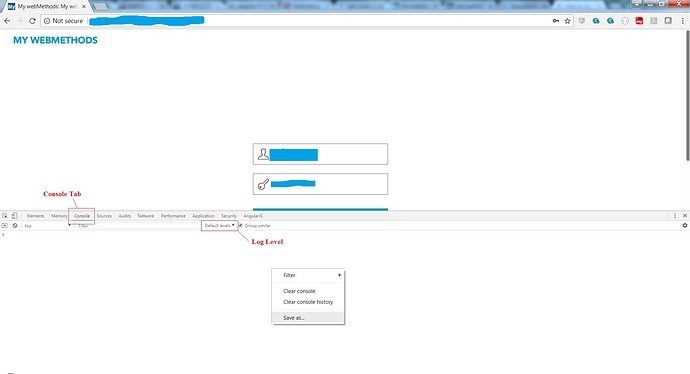Click the clear console icon
This screenshot has height=374, width=690.
coord(15,225)
